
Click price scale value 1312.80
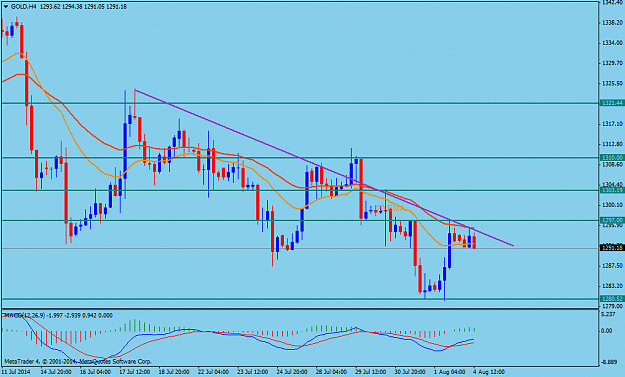click(x=612, y=144)
